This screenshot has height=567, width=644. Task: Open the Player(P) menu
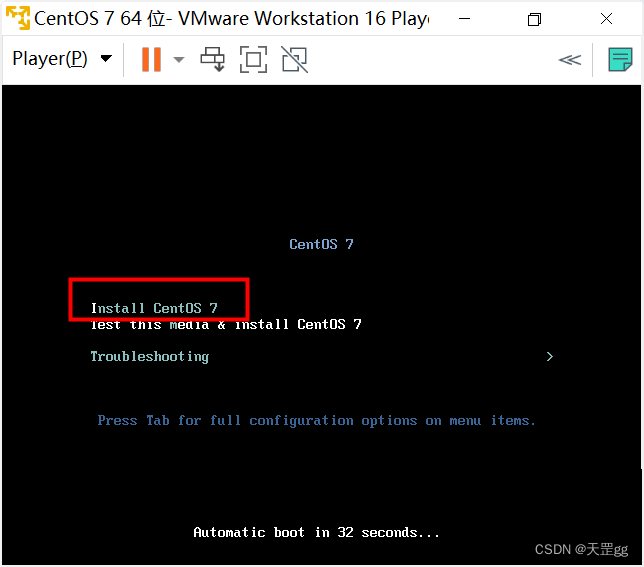[62, 59]
